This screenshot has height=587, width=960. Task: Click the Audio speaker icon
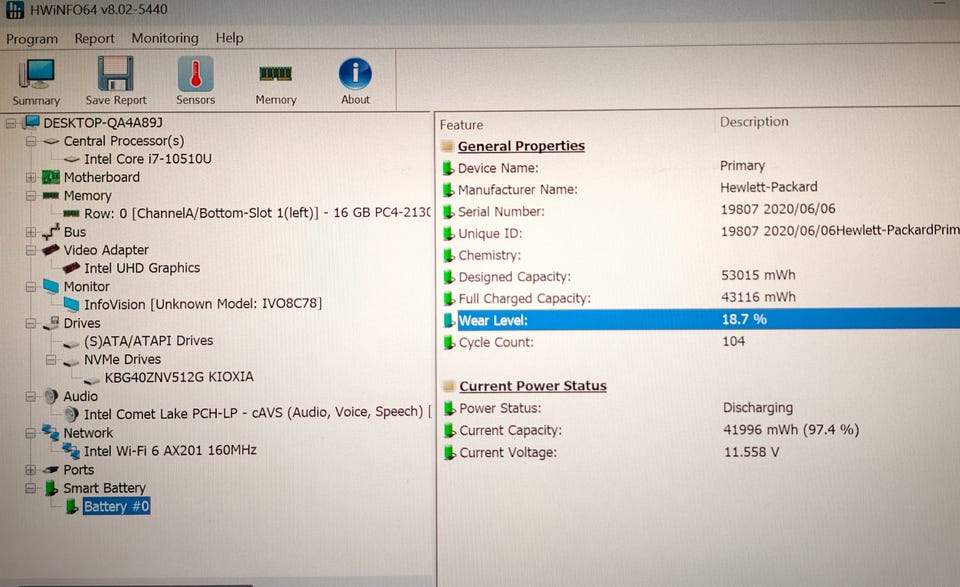(51, 396)
